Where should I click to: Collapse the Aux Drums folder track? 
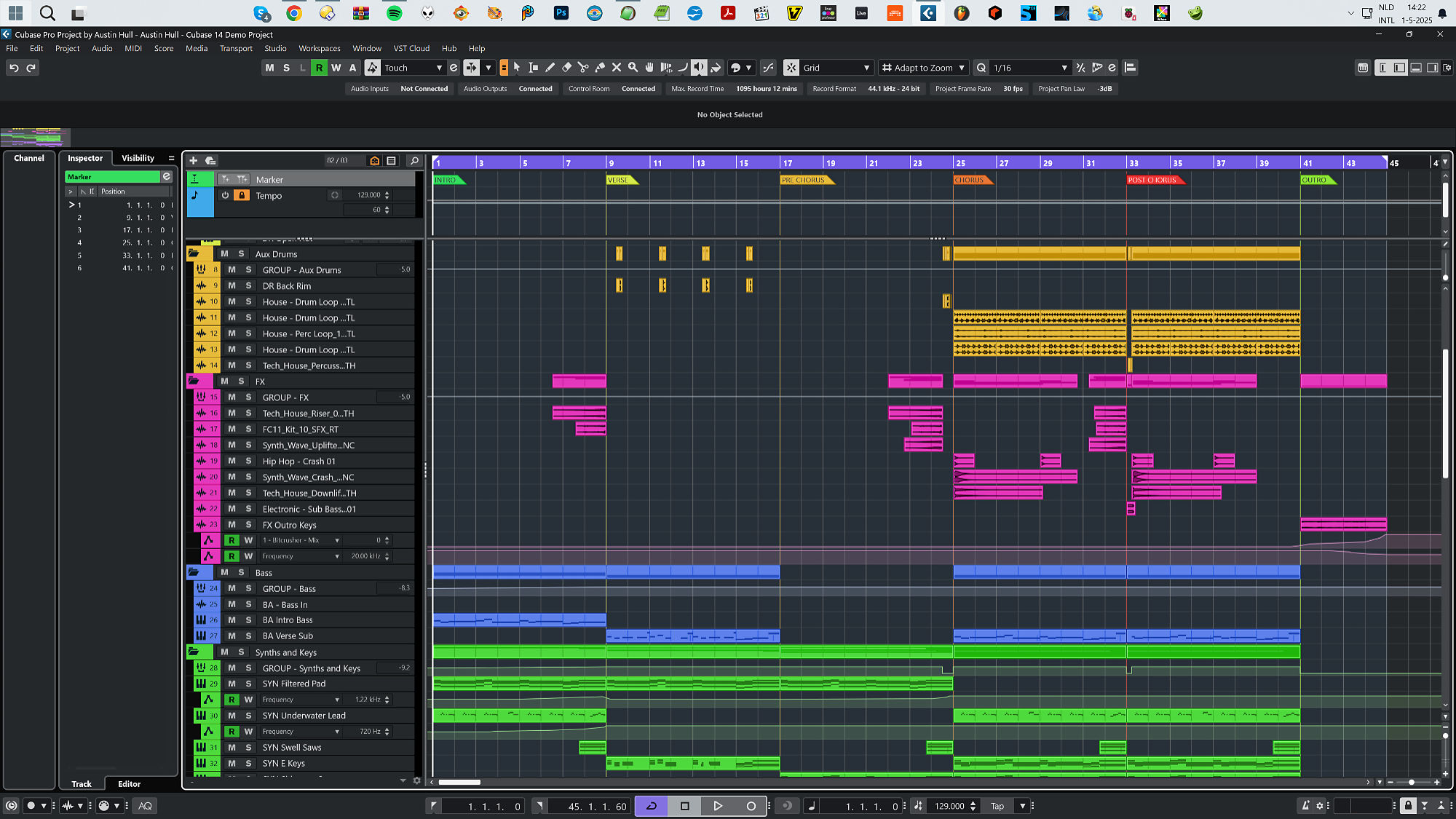point(194,254)
